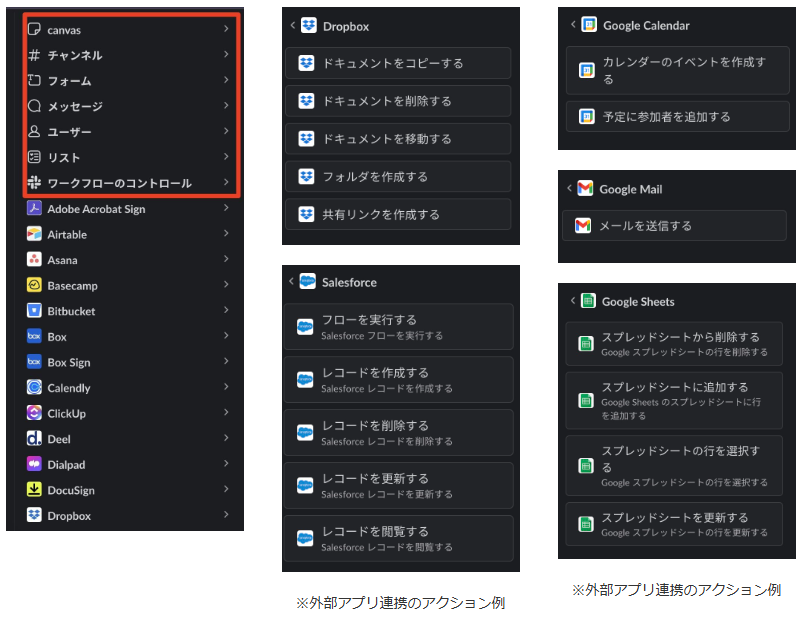Pick 予定に参加者を追加する action

coord(678,116)
